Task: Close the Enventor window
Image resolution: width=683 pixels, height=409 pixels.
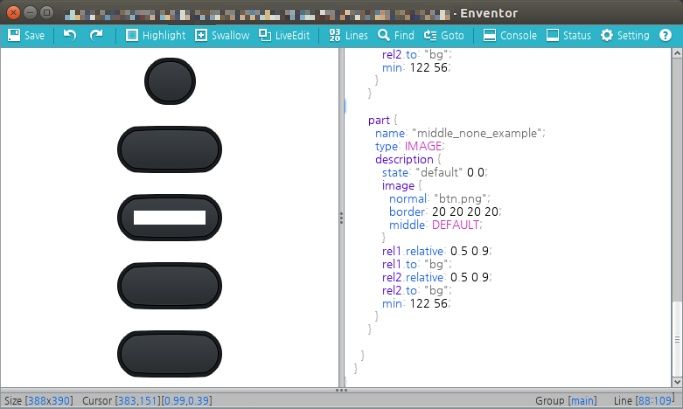Action: point(13,12)
